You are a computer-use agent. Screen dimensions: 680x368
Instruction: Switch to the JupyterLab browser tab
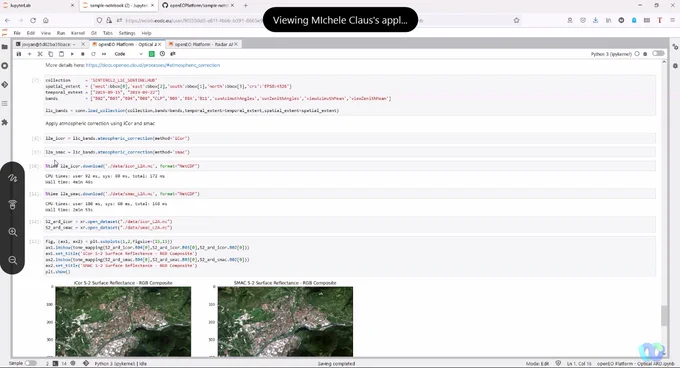[37, 6]
